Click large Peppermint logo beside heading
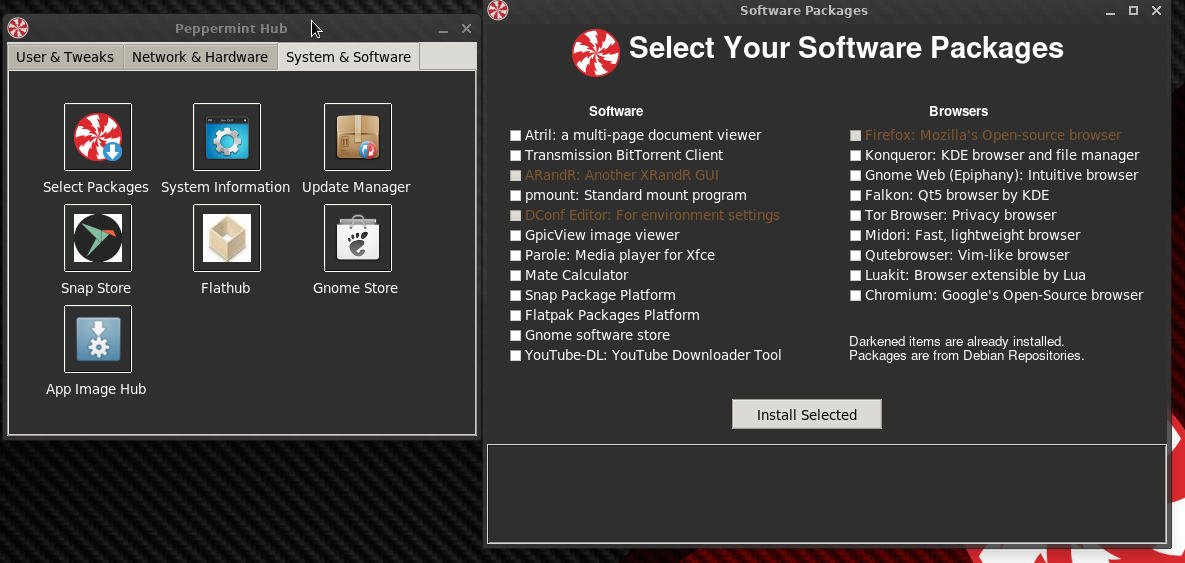Image resolution: width=1185 pixels, height=563 pixels. (x=596, y=53)
